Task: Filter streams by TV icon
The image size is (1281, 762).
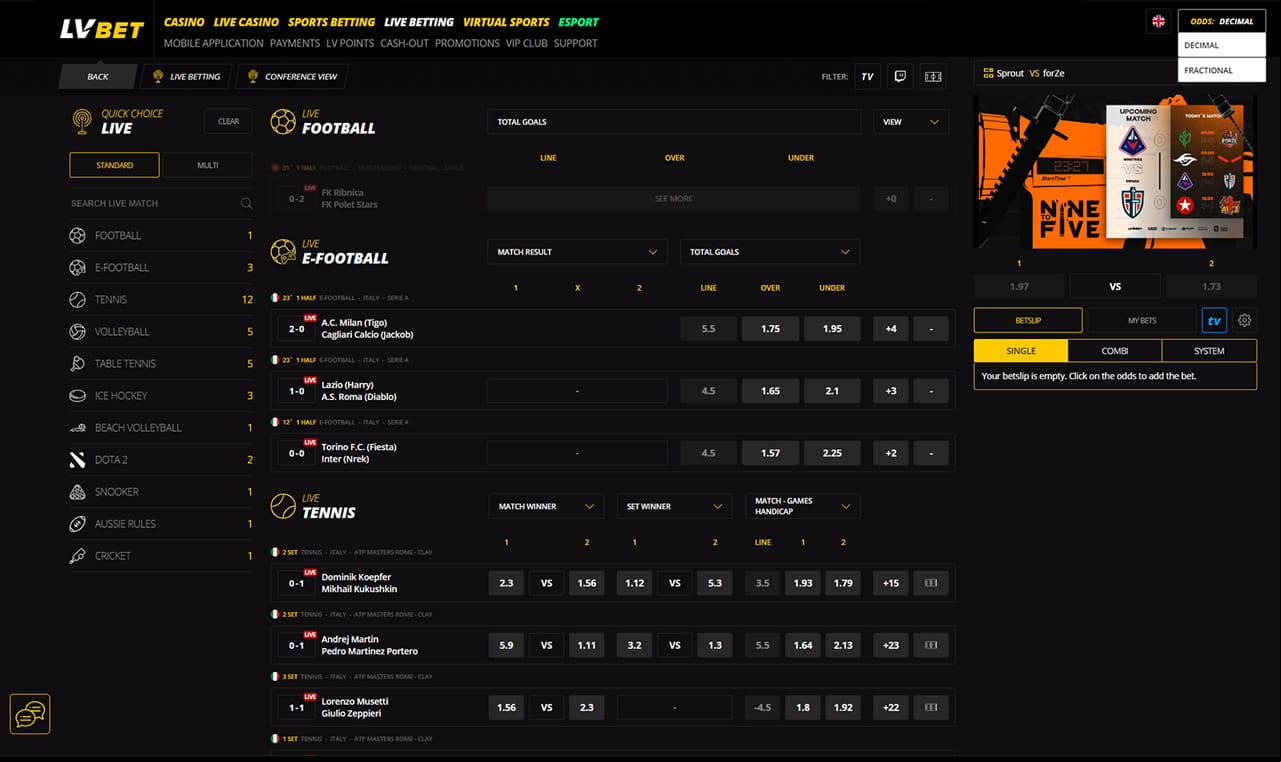Action: click(x=867, y=76)
